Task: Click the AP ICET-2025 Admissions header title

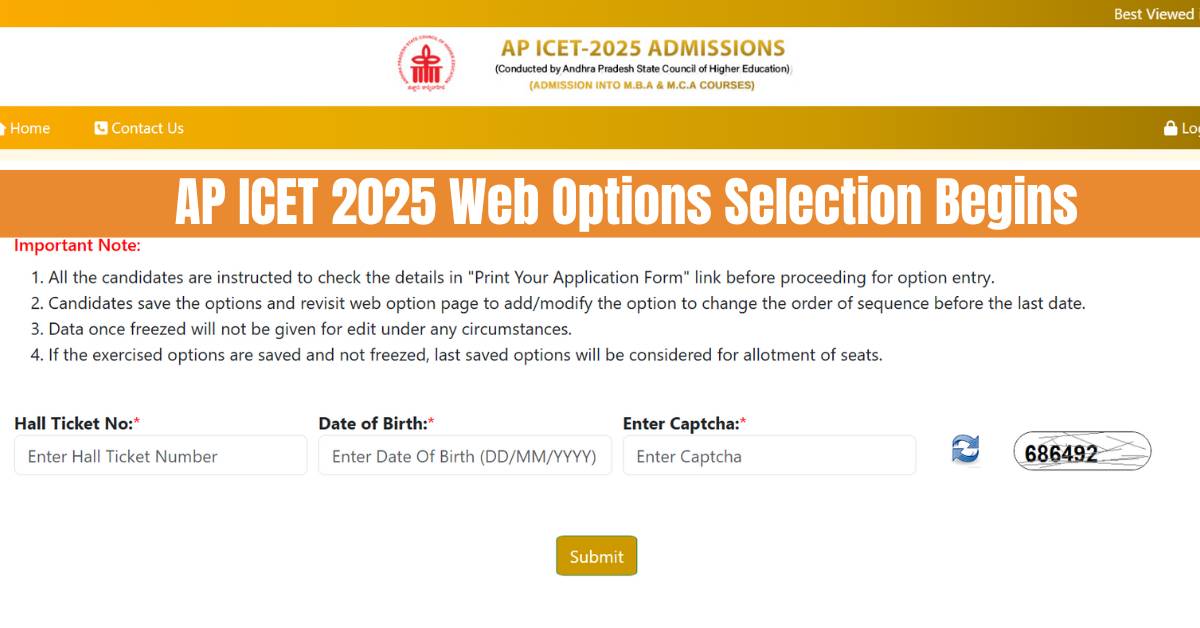Action: coord(641,47)
